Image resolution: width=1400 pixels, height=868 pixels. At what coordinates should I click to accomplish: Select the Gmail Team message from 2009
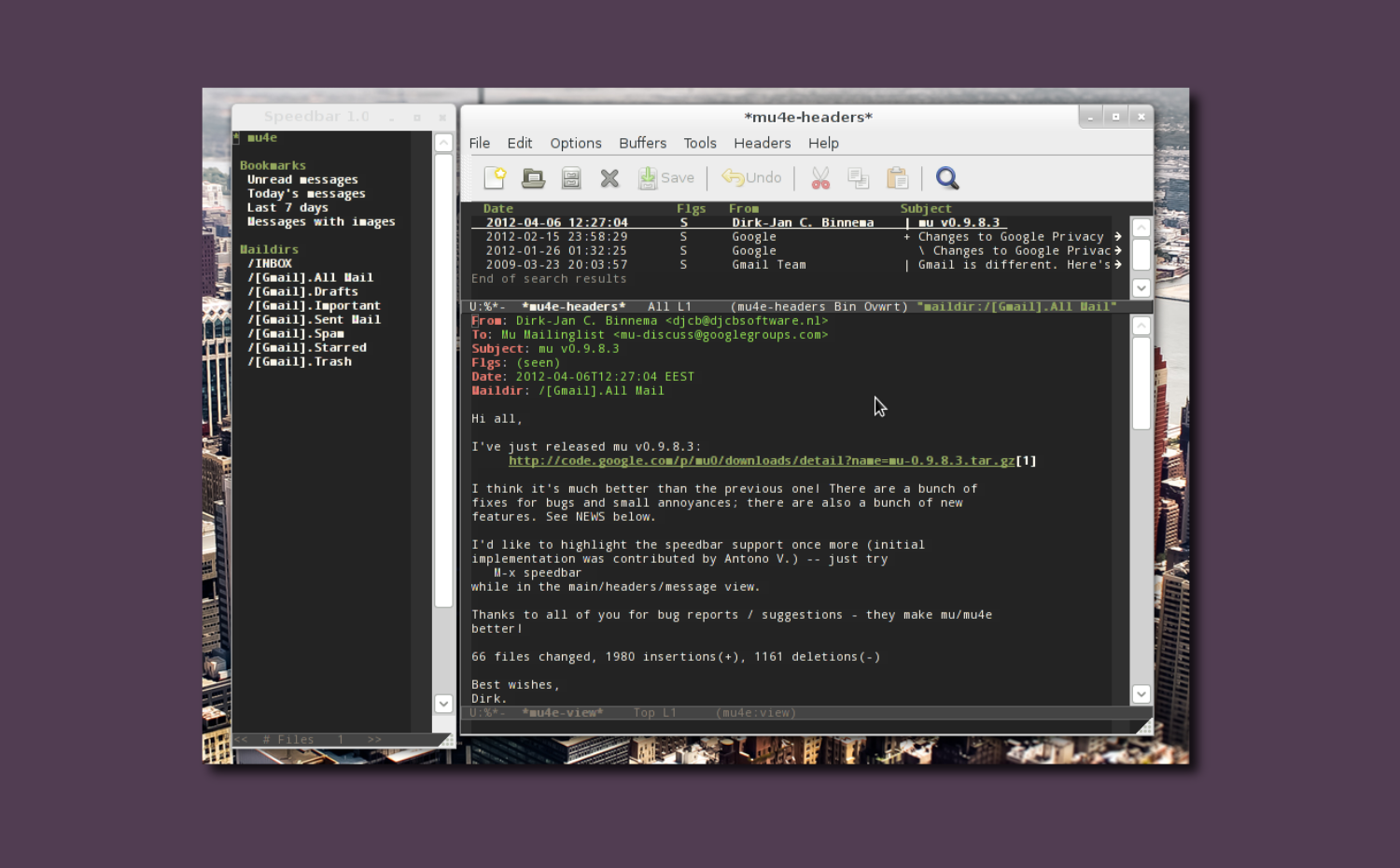[x=798, y=264]
